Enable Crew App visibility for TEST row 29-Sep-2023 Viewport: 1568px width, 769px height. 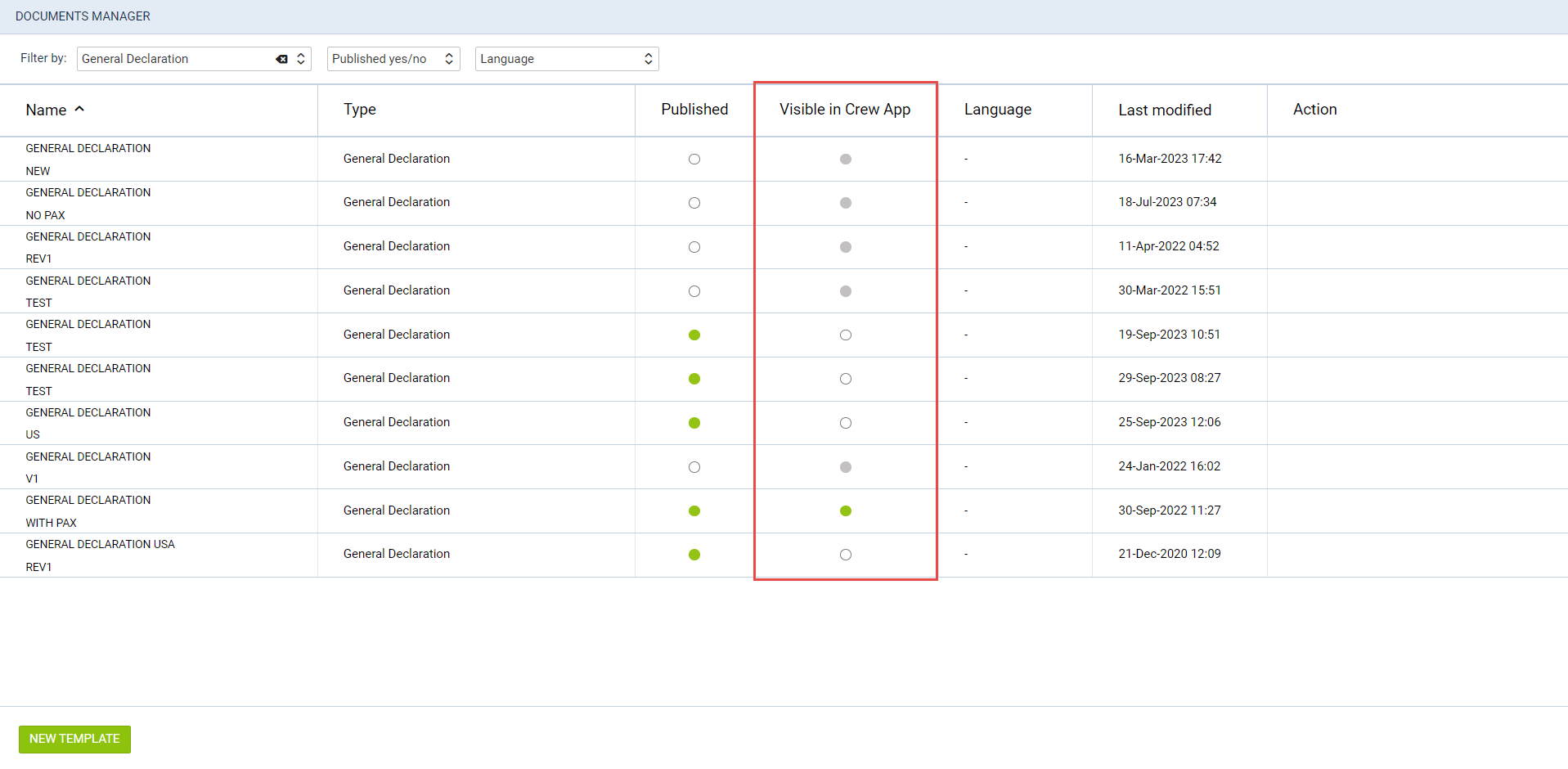coord(846,379)
